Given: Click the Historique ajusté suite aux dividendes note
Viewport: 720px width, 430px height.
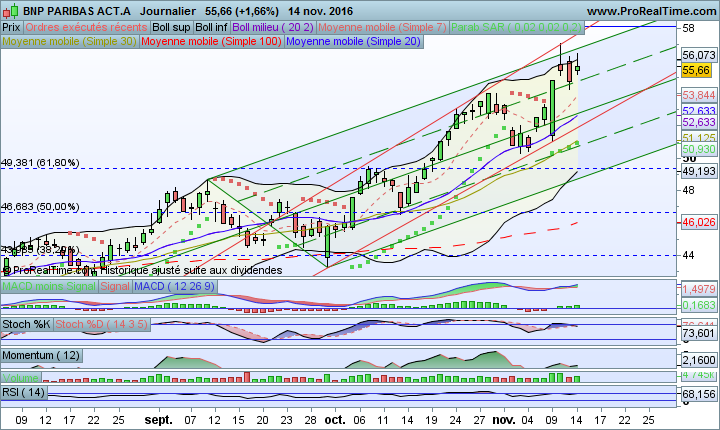Looking at the screenshot, I should [191, 270].
